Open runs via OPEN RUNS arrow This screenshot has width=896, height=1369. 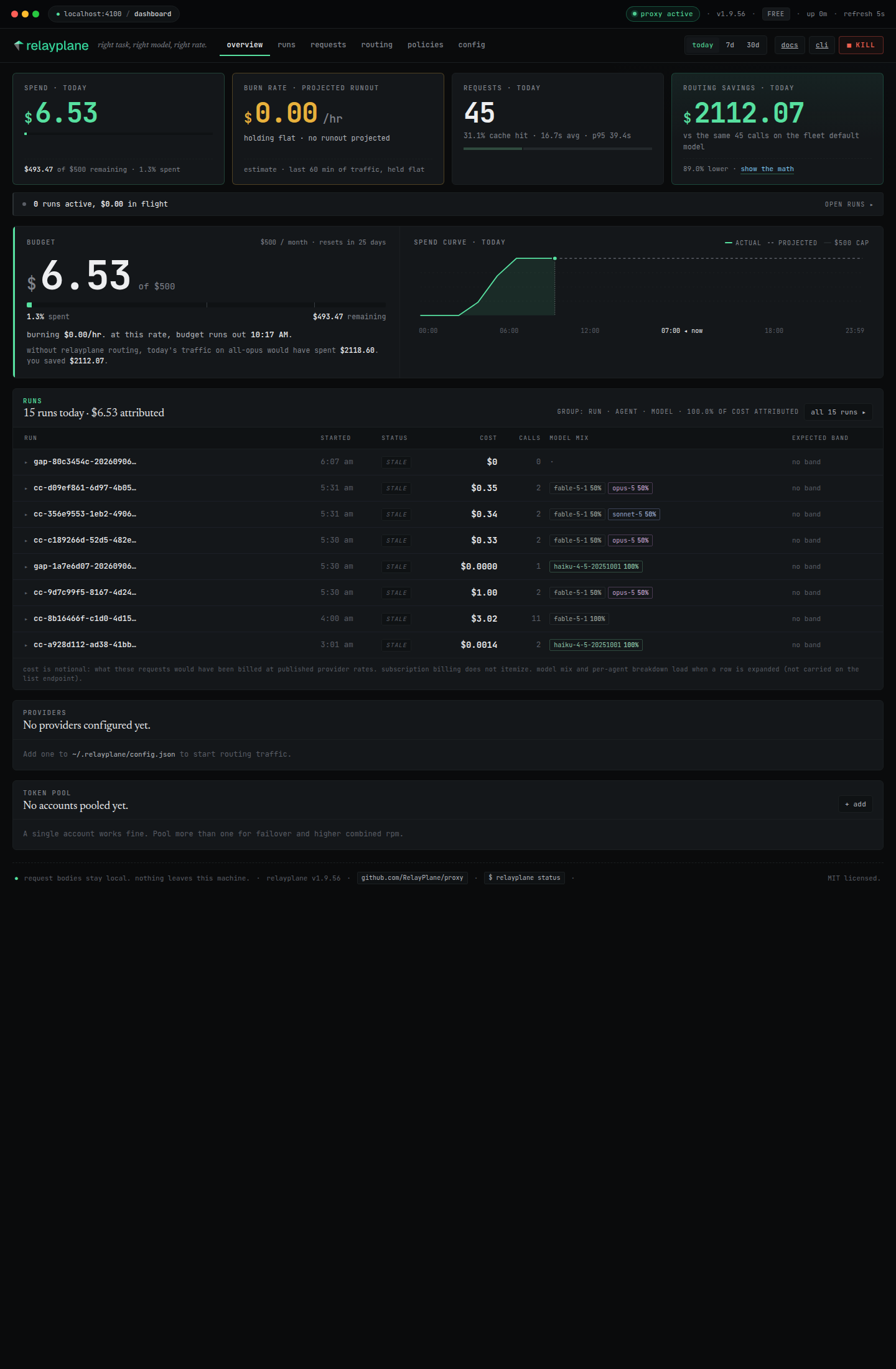click(849, 204)
